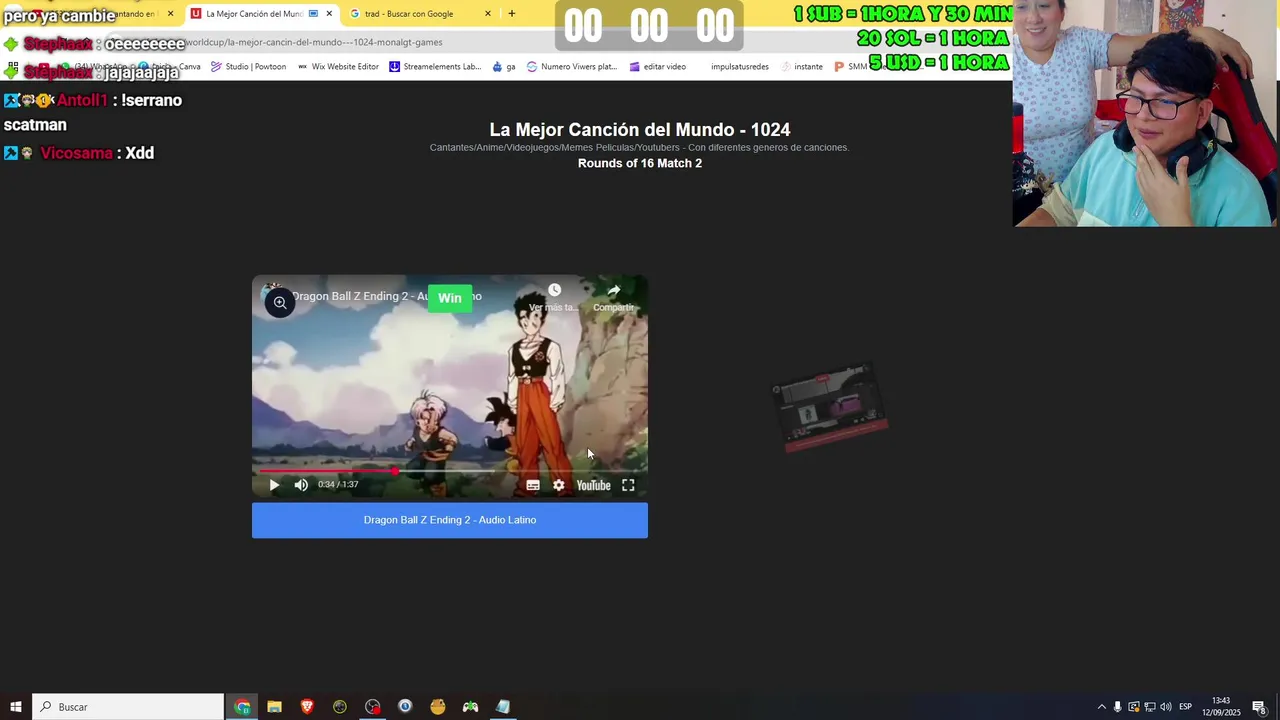
Task: Open Numero Viwers plat bookmark
Action: pos(571,67)
